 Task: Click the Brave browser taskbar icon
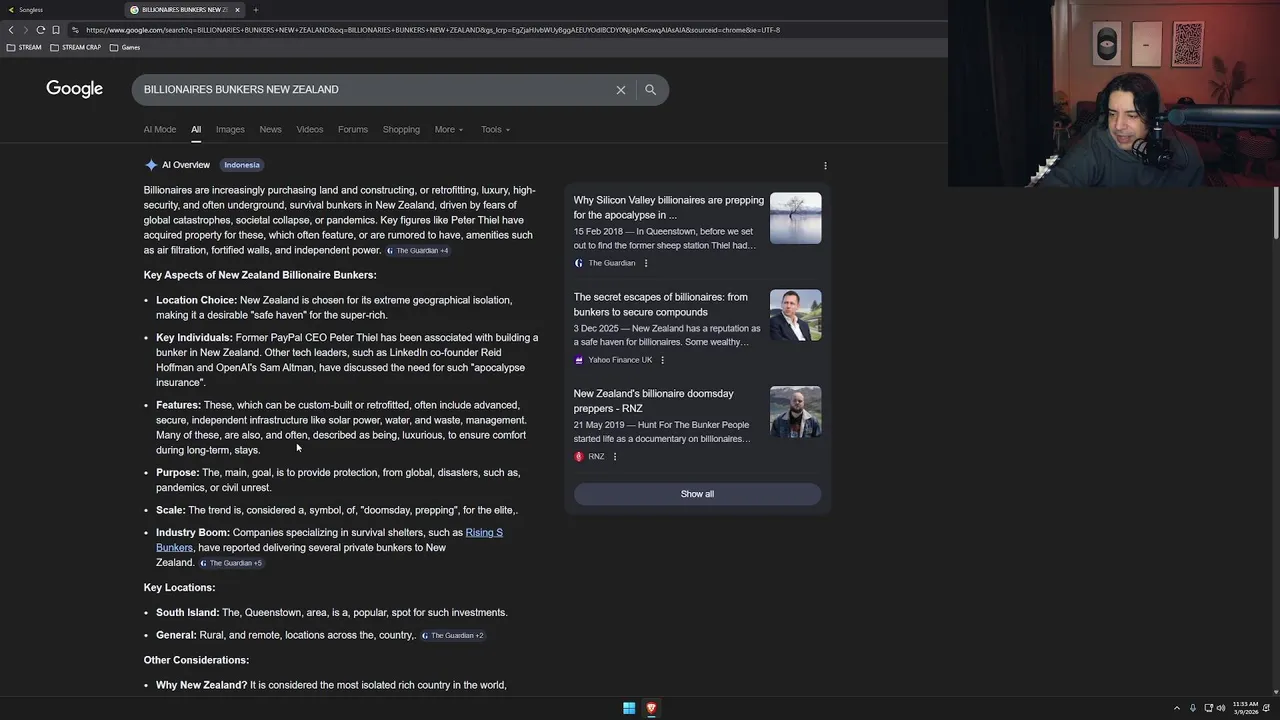[651, 708]
